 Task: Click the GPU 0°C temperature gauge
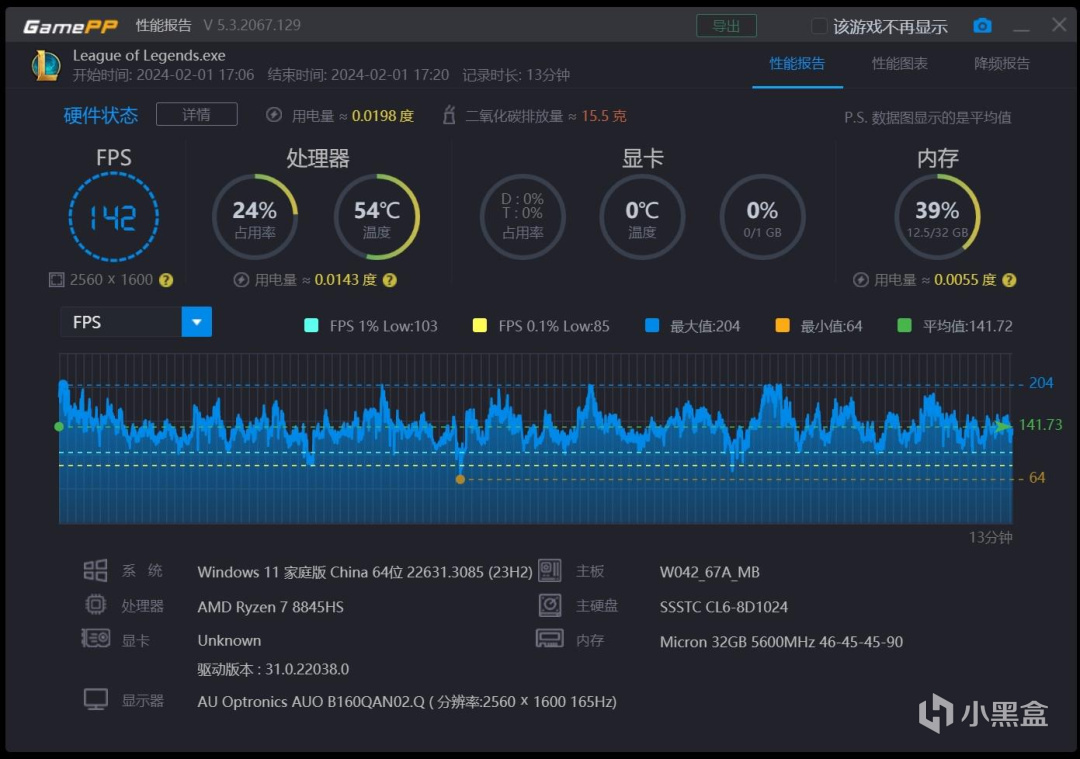(642, 217)
